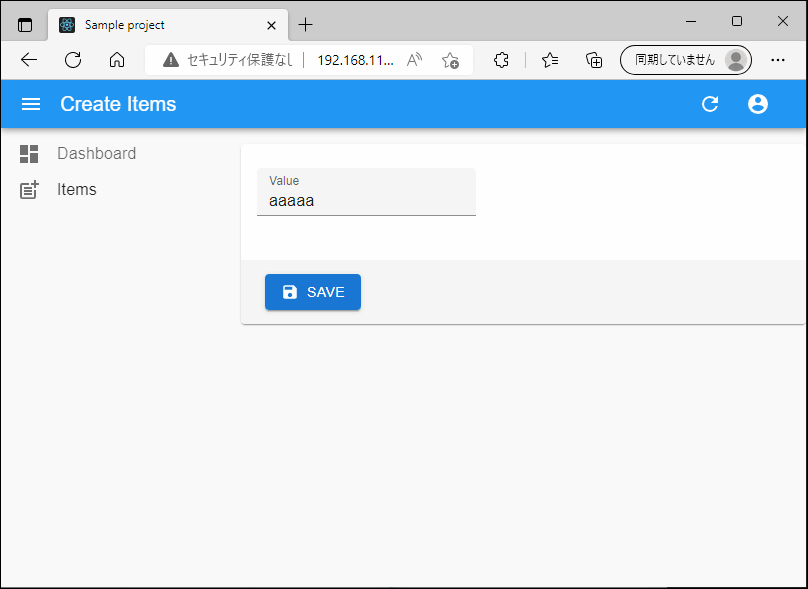Click the Value input field containing aaaaa
808x589 pixels.
tap(366, 192)
